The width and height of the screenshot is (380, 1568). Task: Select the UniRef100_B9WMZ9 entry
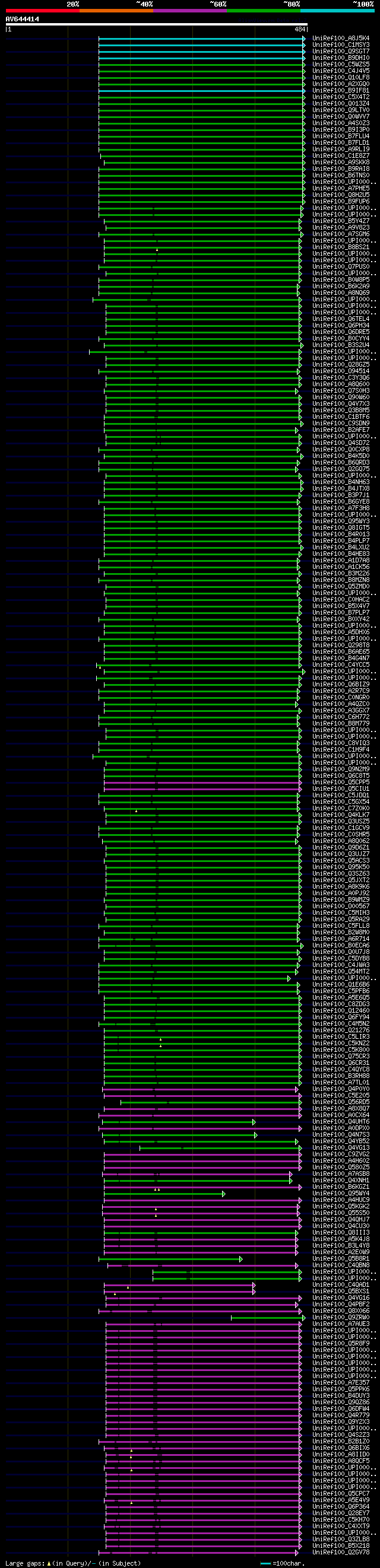[341, 899]
